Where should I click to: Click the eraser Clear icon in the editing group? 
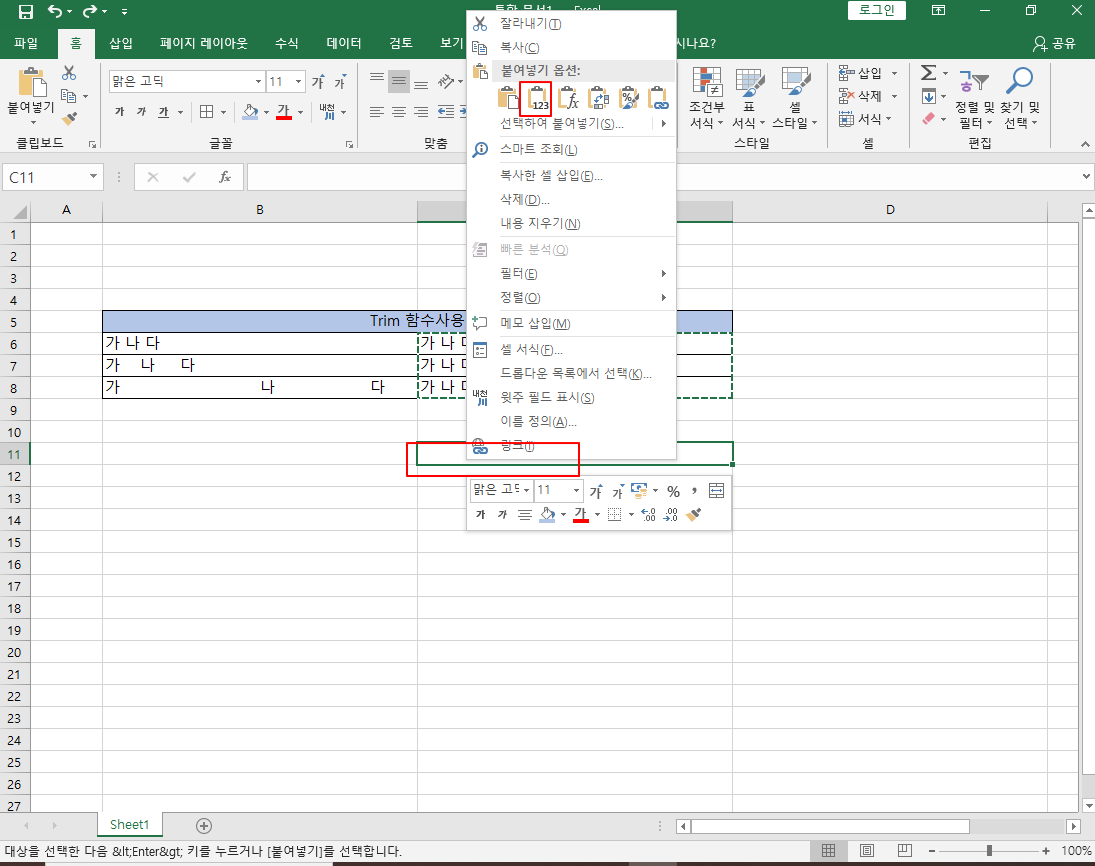928,119
